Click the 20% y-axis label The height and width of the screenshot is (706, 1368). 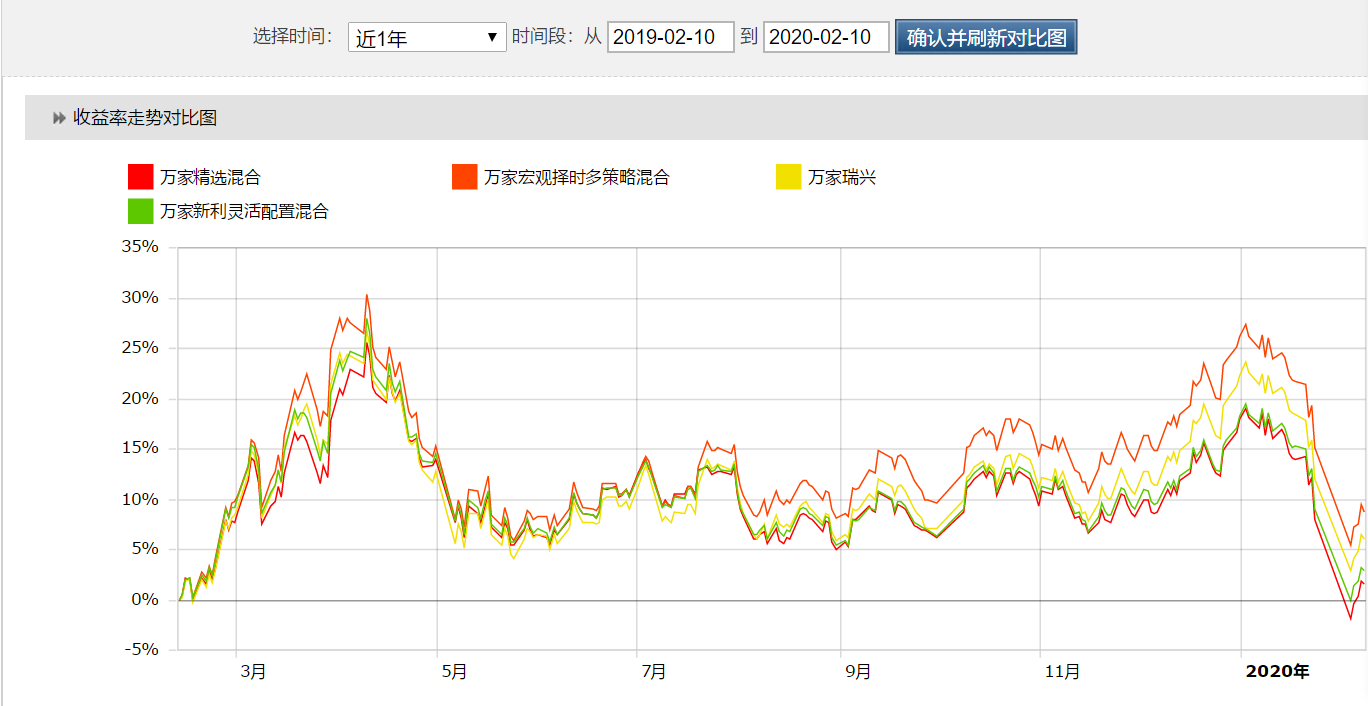coord(140,398)
